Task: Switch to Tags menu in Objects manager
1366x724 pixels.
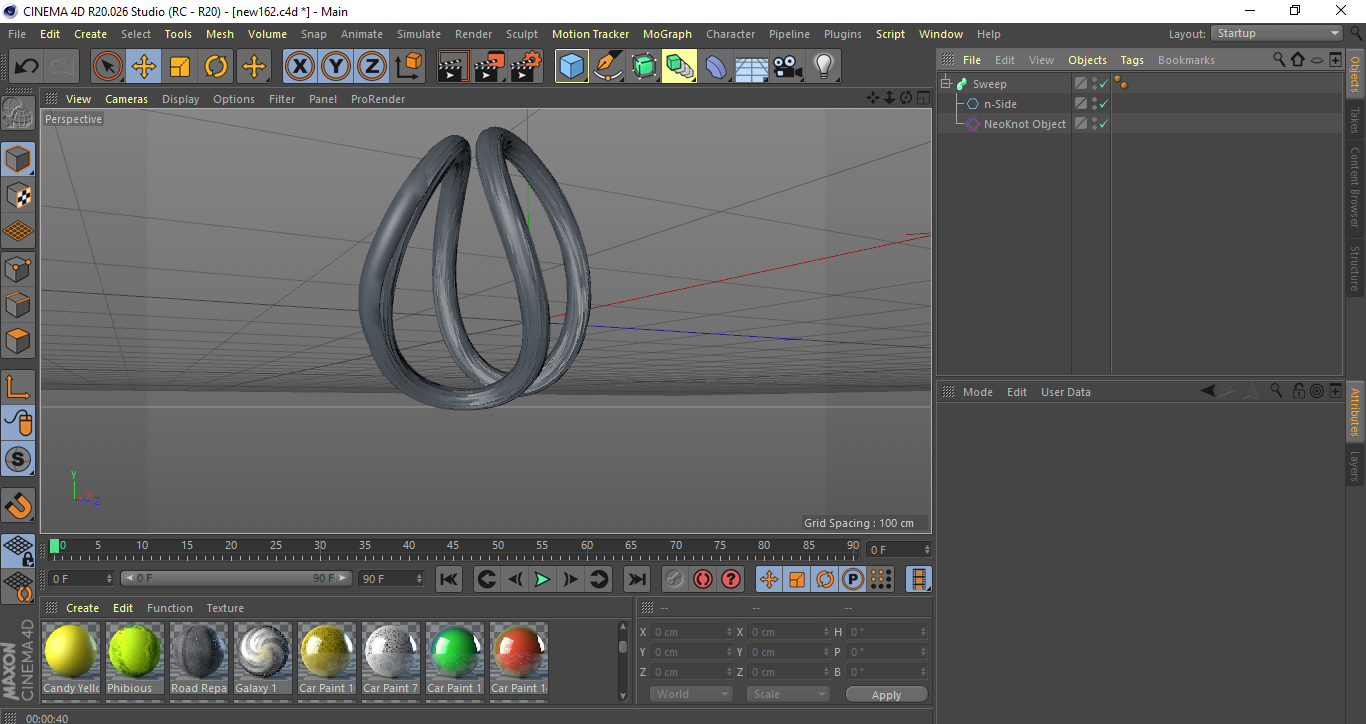Action: [x=1132, y=60]
